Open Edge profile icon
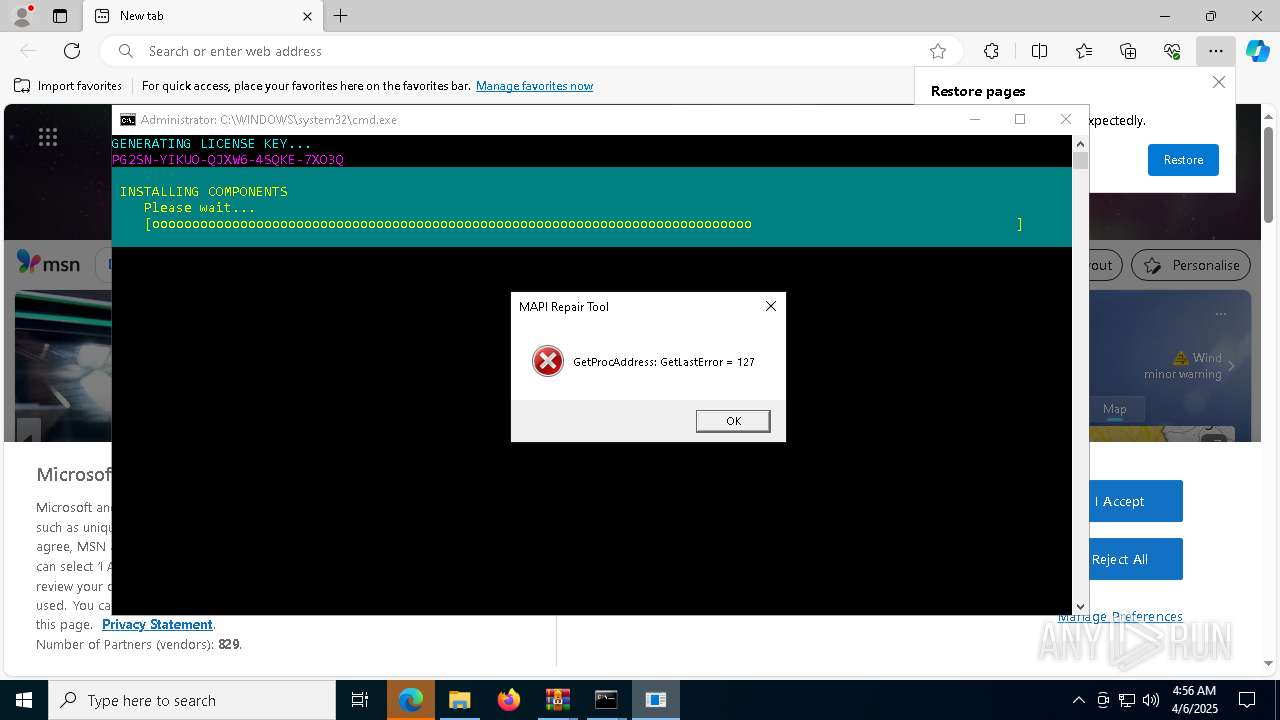The width and height of the screenshot is (1280, 720). click(x=21, y=16)
